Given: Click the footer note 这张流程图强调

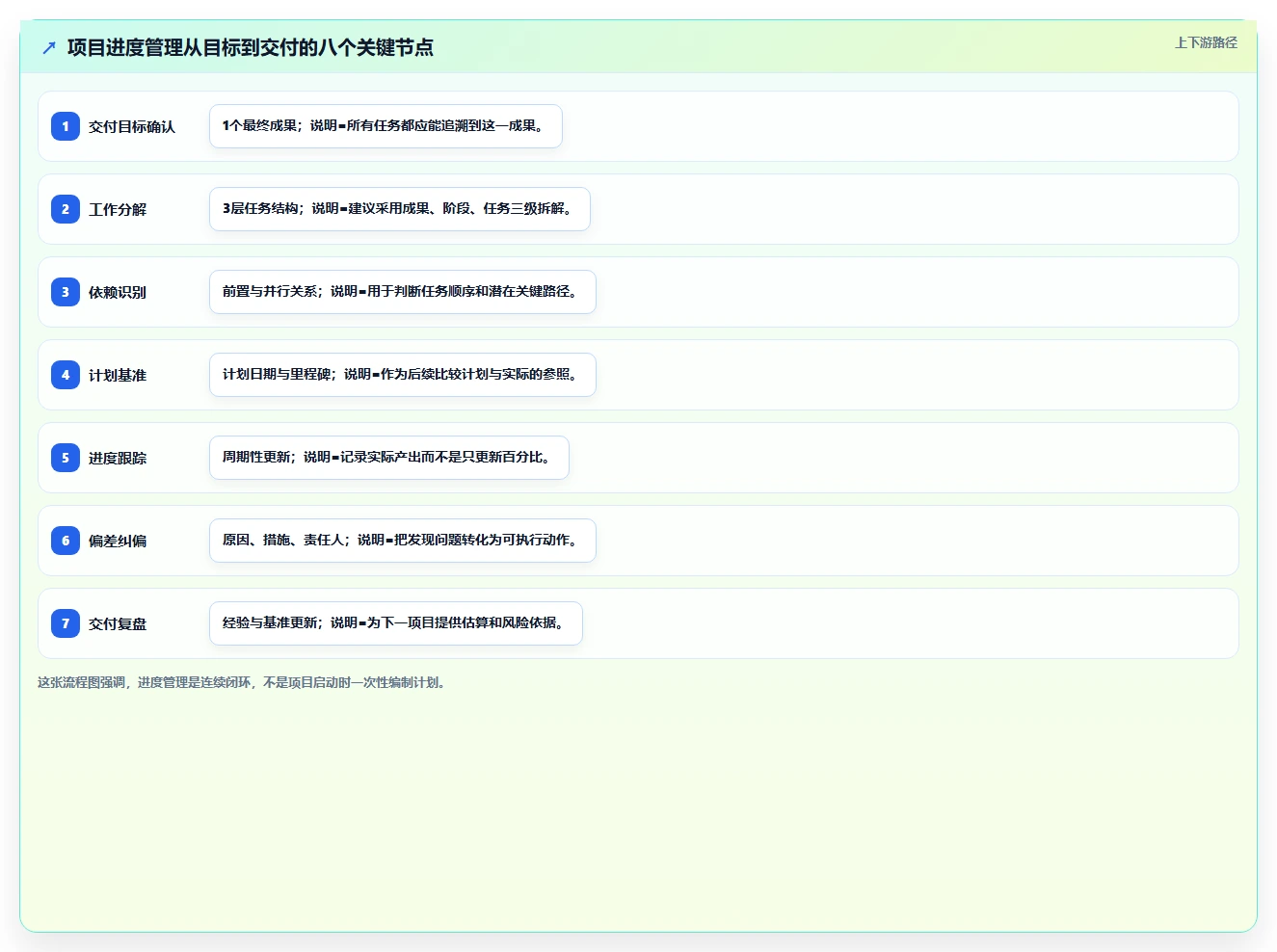Looking at the screenshot, I should [x=243, y=682].
